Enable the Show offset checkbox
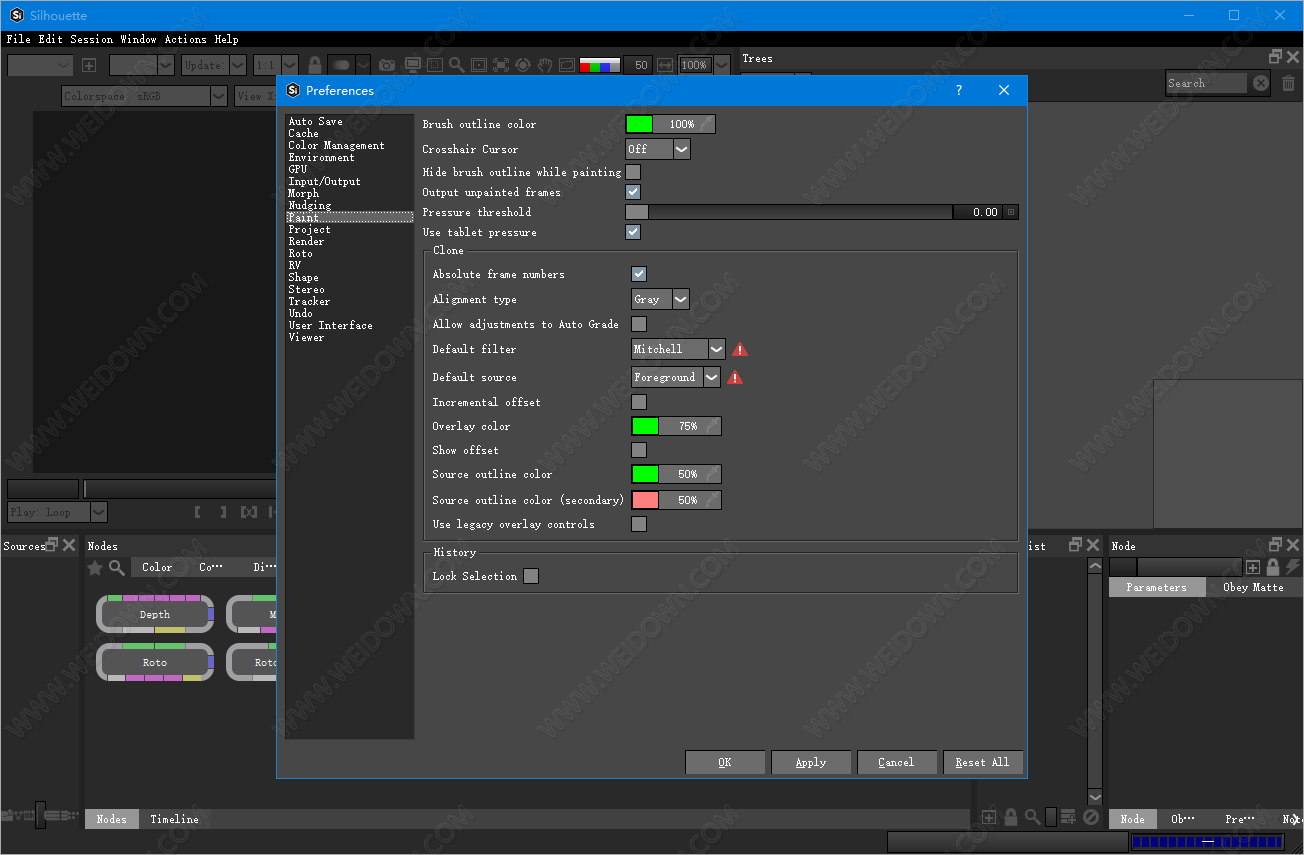The height and width of the screenshot is (855, 1304). tap(639, 450)
